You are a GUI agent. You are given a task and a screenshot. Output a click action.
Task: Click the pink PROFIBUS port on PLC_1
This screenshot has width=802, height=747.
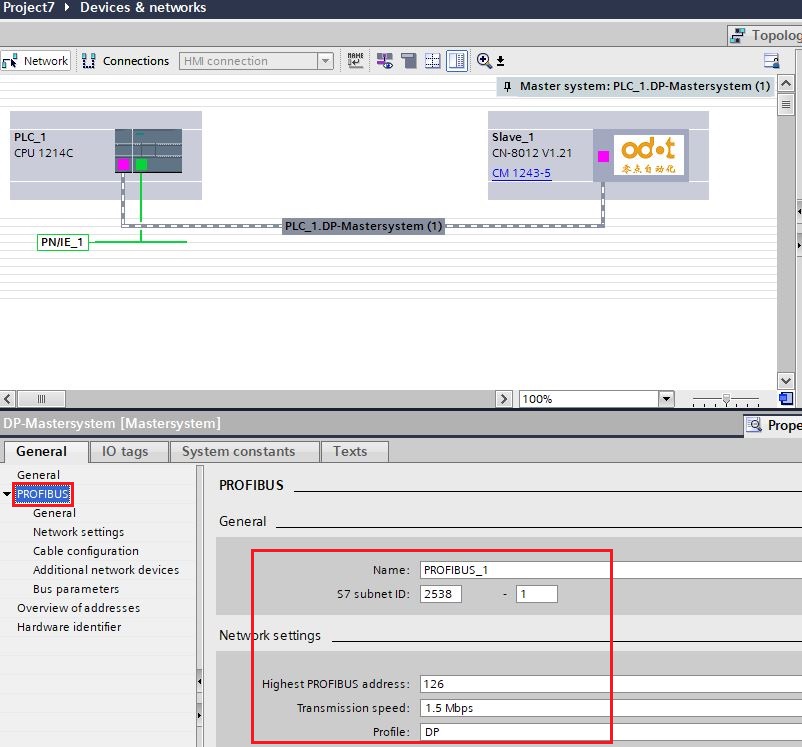coord(123,164)
